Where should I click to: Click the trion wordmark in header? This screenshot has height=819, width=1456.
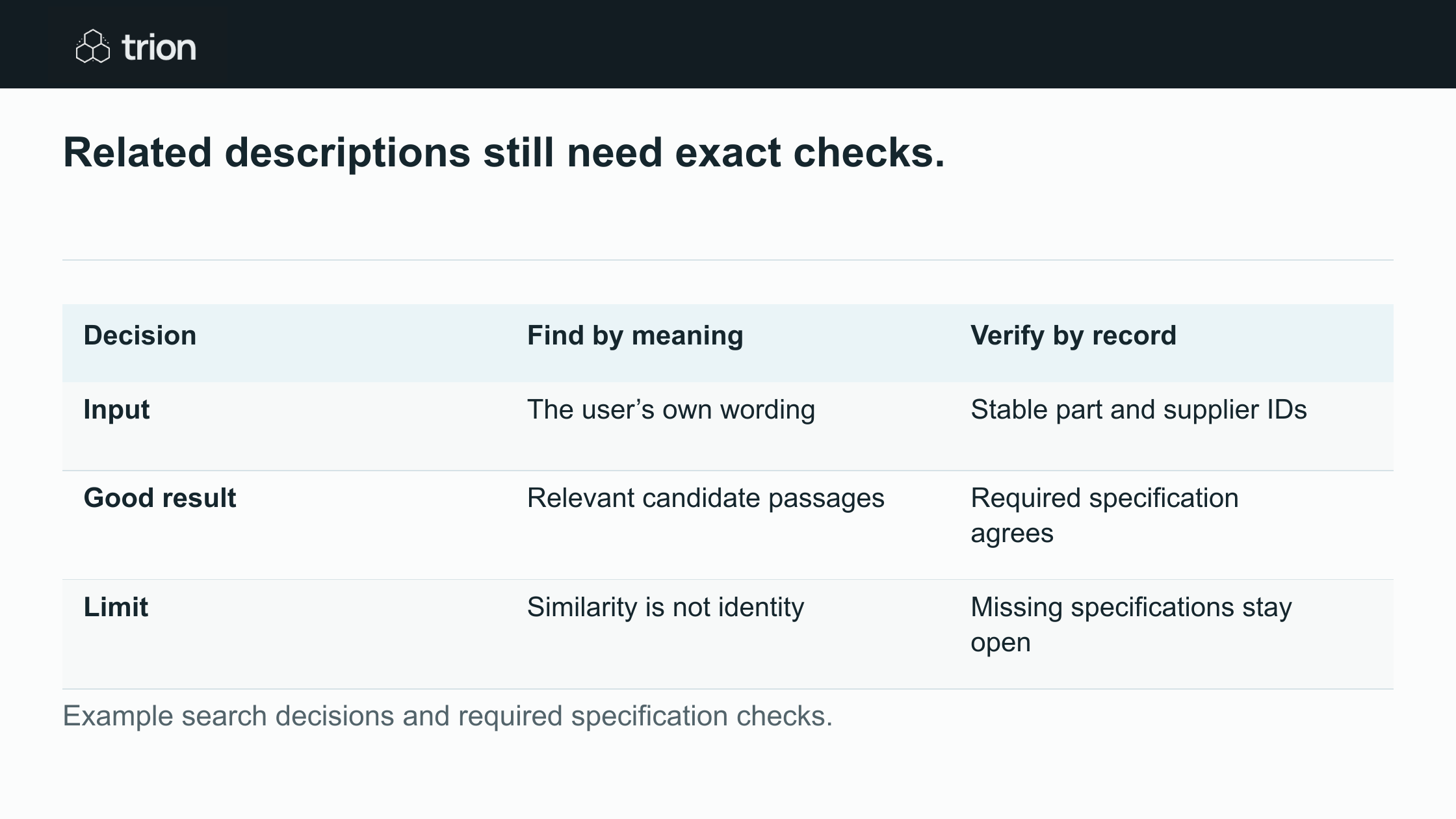[159, 47]
